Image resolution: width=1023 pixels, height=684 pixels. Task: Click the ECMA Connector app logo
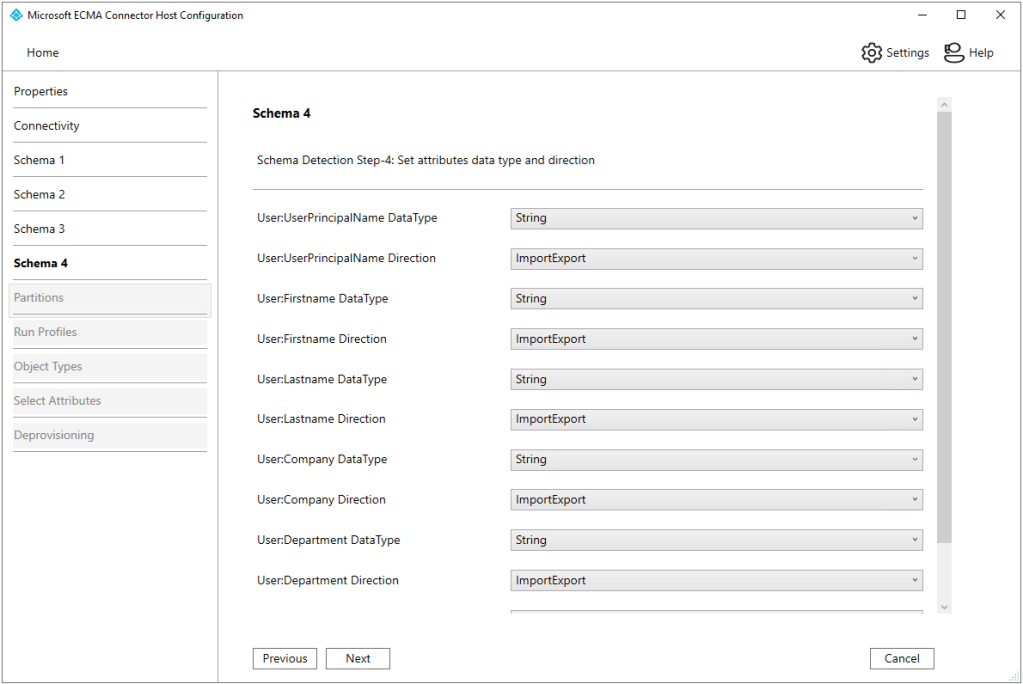(15, 15)
